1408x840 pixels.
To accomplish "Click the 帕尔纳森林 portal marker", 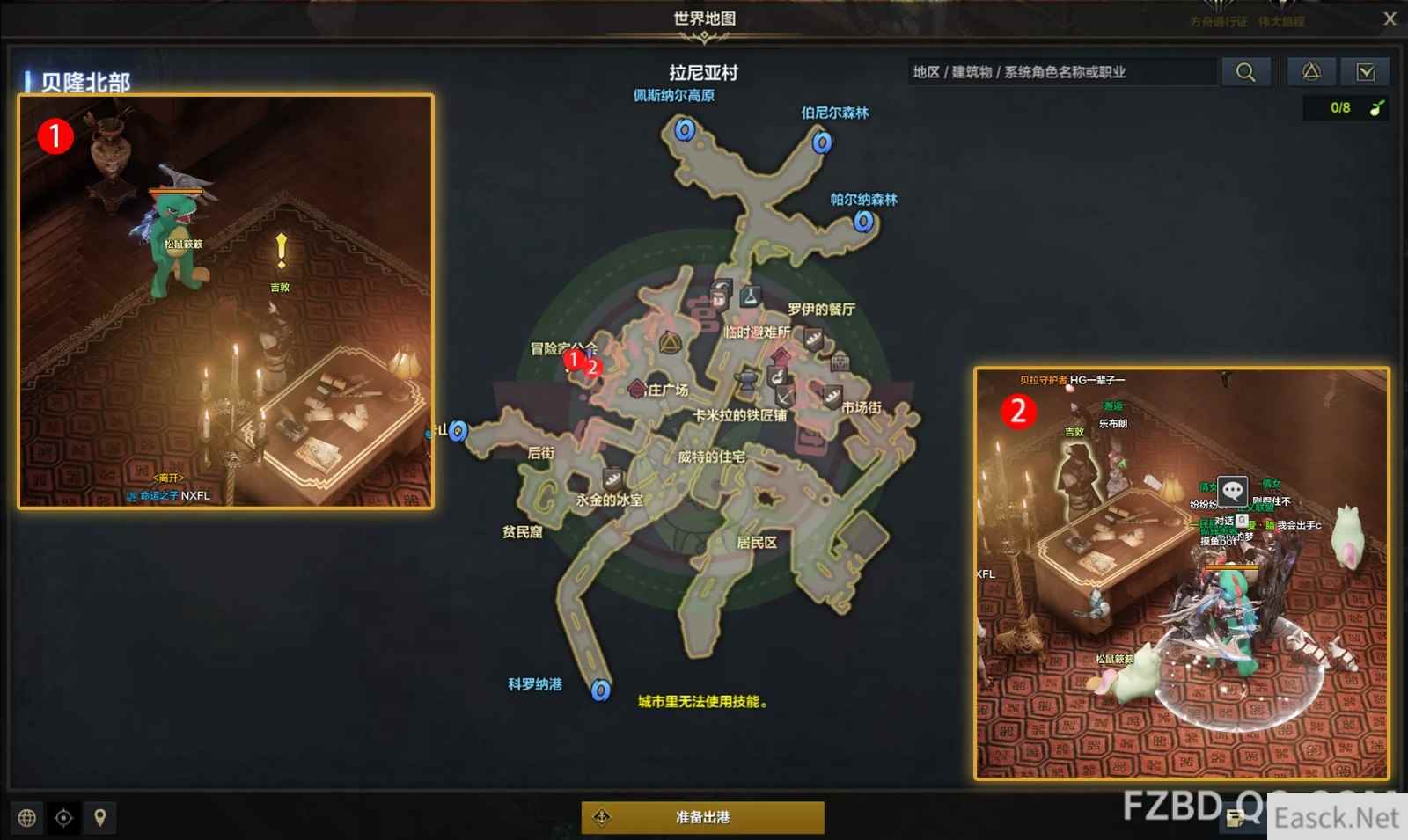I will 863,221.
